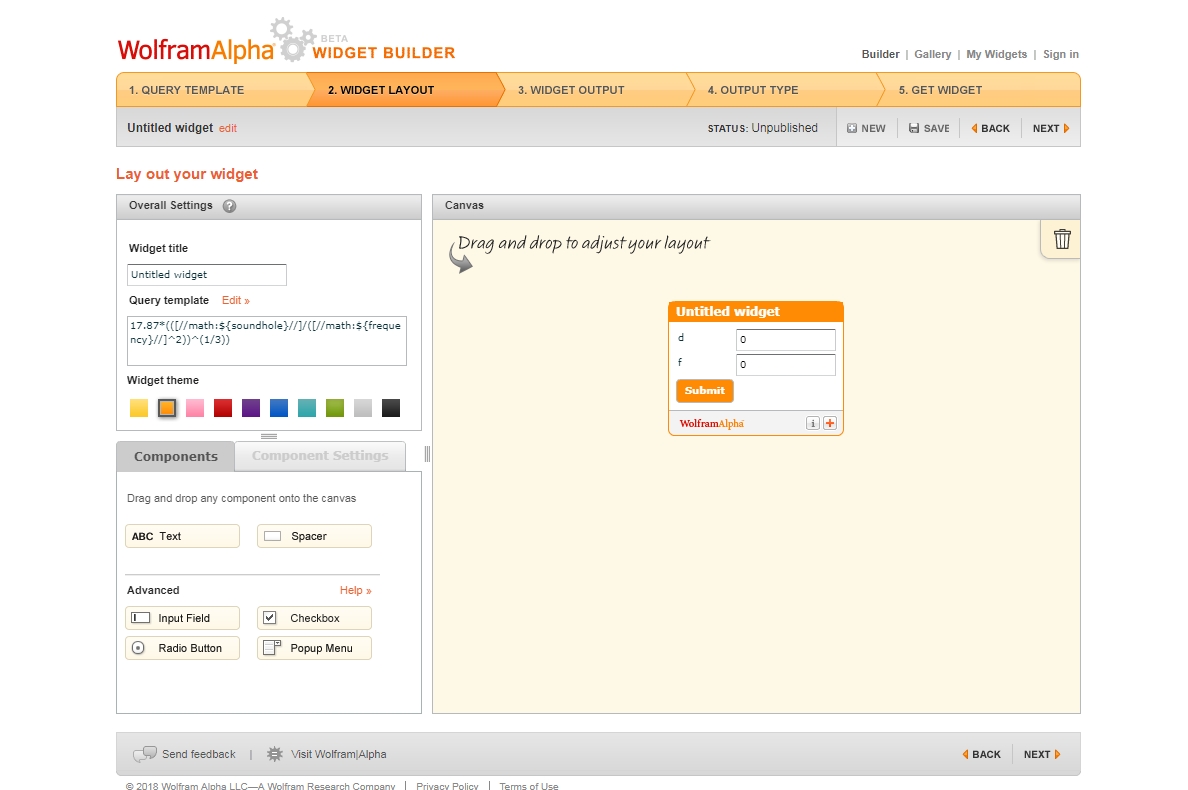Open the Advanced Help link
1188x790 pixels.
point(355,590)
